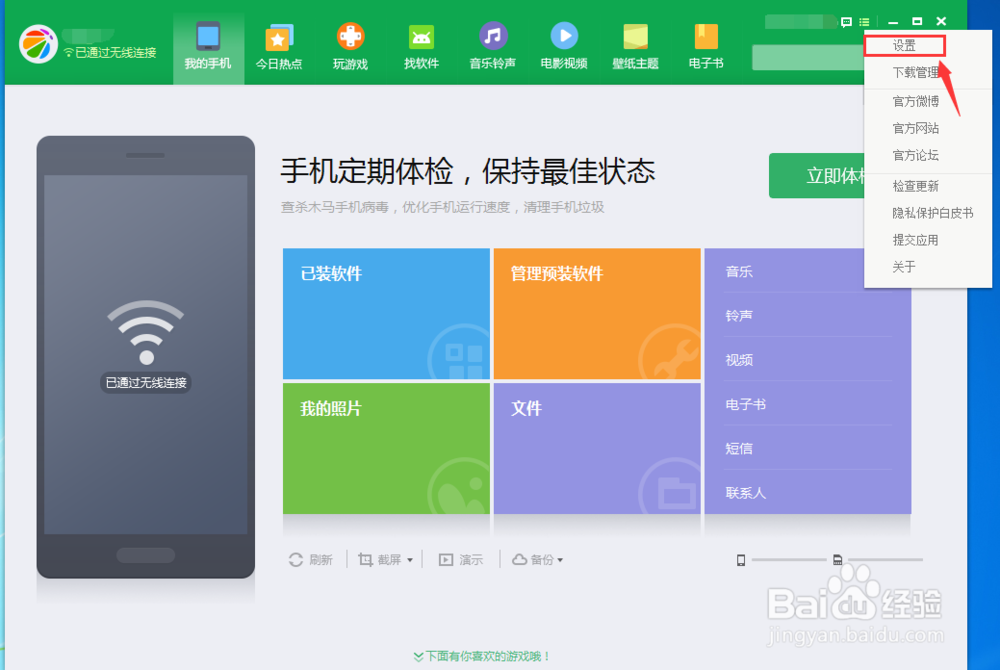Open the 我的手机 tab
Image resolution: width=1000 pixels, height=670 pixels.
pyautogui.click(x=208, y=47)
